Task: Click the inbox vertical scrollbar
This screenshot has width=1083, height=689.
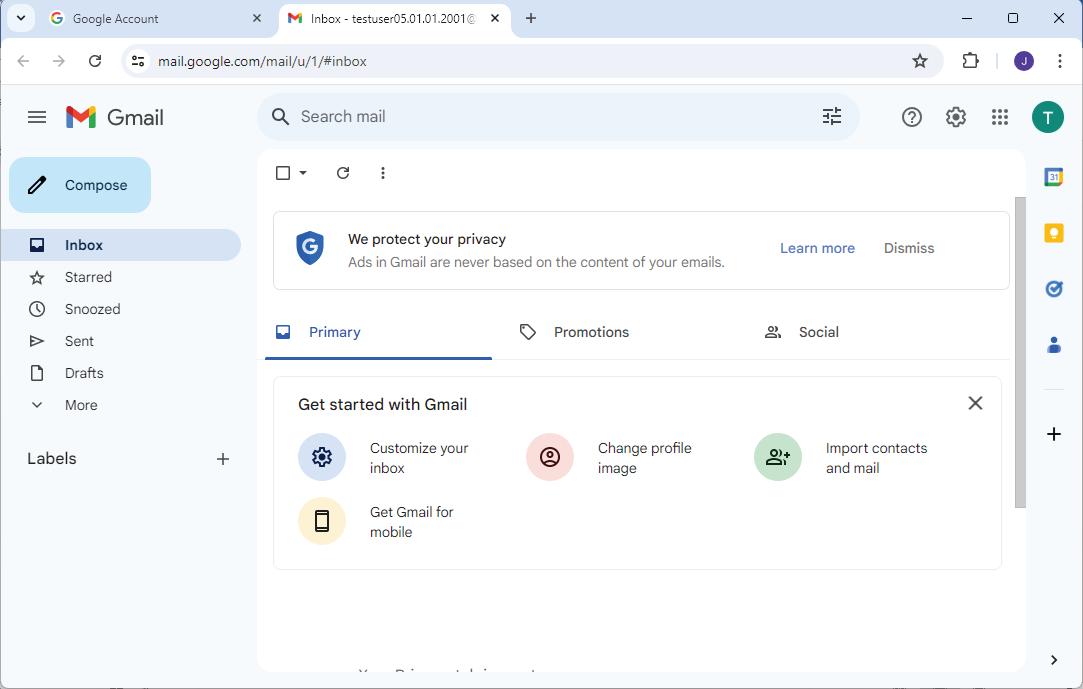Action: (x=1020, y=352)
